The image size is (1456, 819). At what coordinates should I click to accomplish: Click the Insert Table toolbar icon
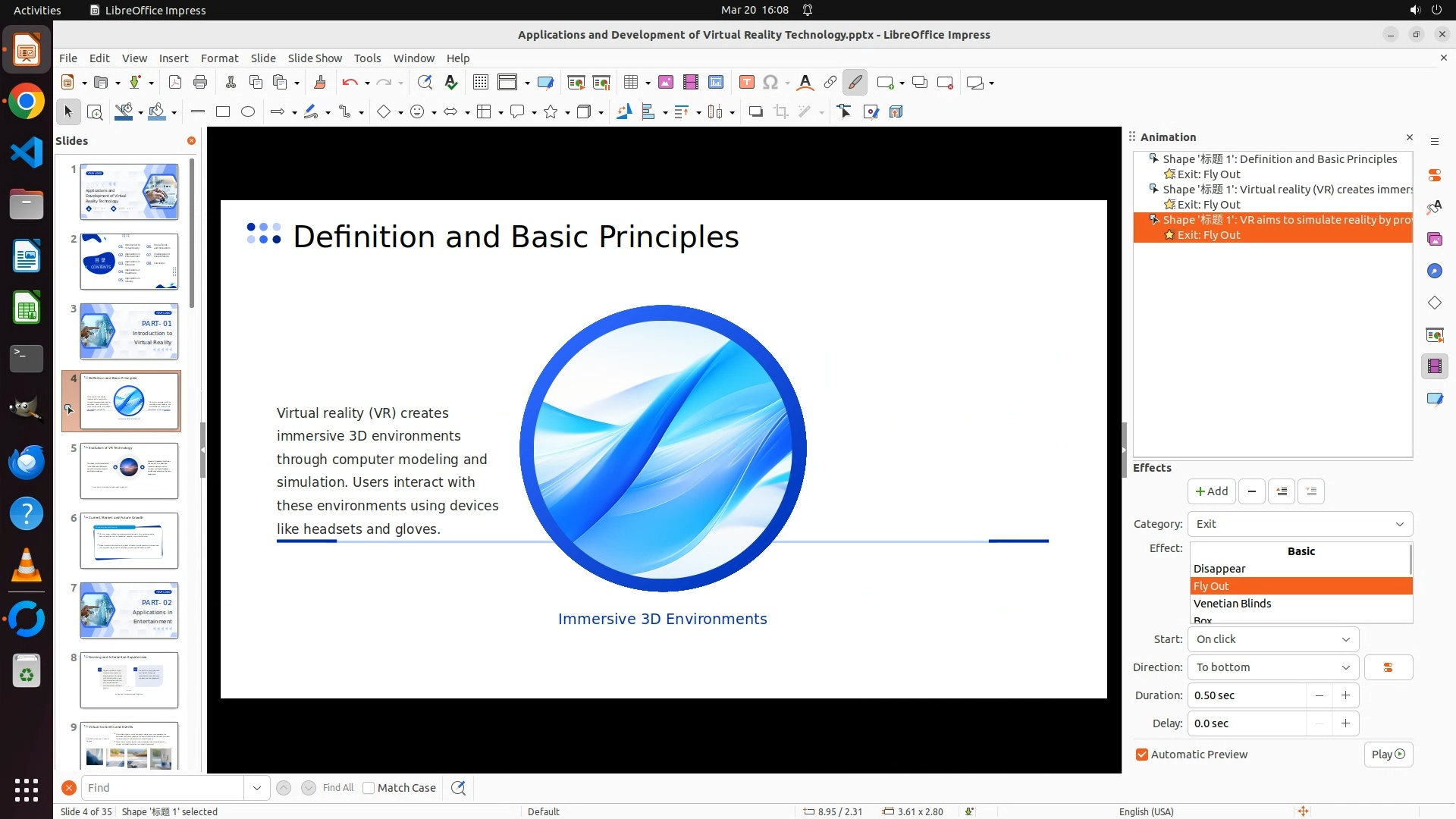point(631,83)
